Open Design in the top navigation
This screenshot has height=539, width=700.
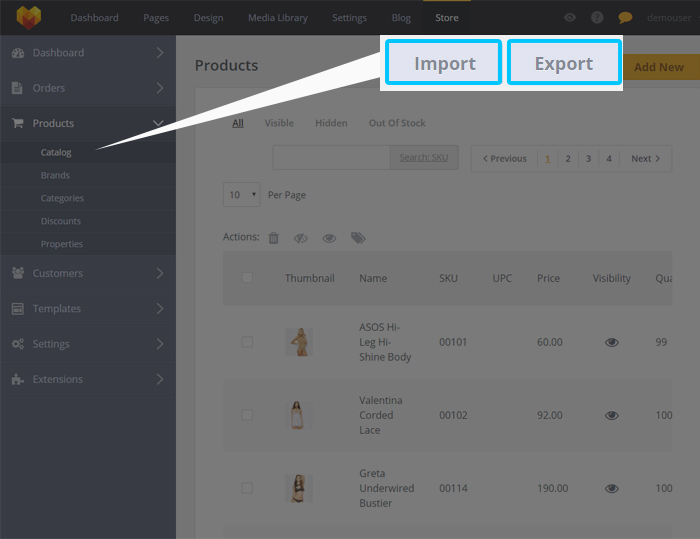[x=208, y=18]
